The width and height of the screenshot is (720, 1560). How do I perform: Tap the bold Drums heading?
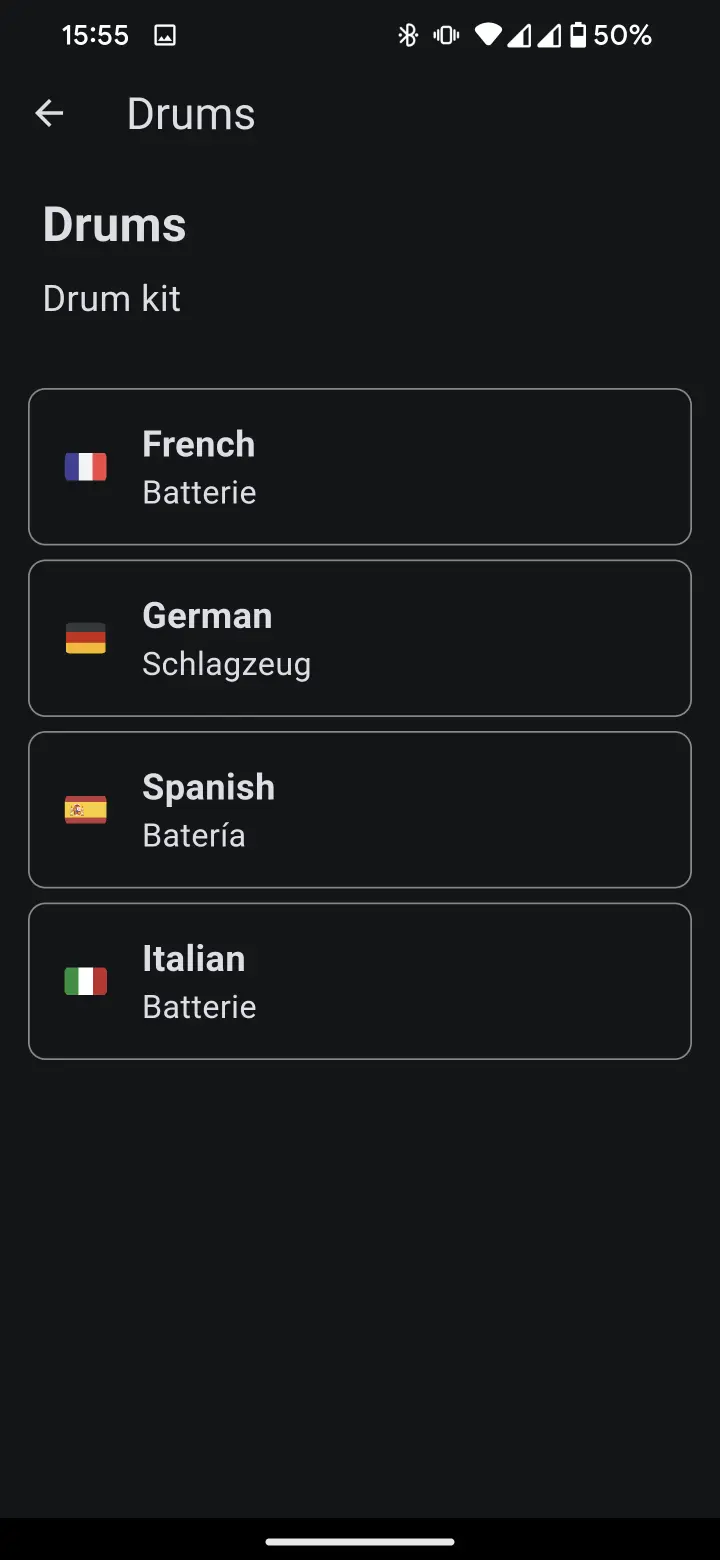(x=115, y=225)
